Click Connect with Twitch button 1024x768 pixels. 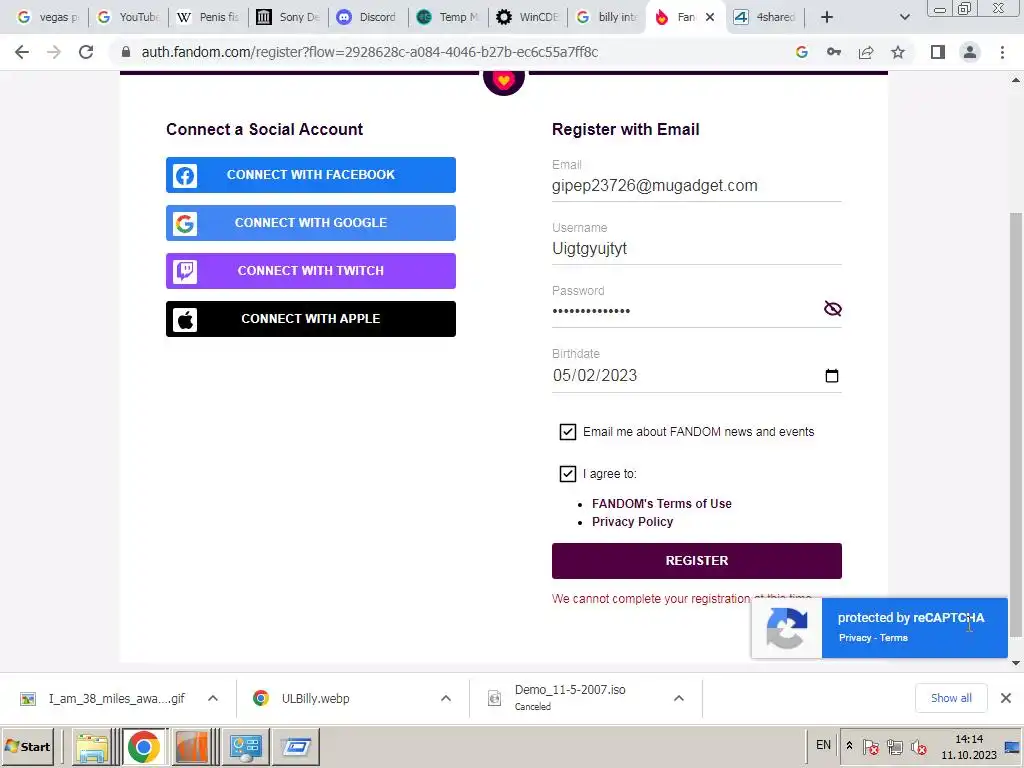click(x=311, y=271)
